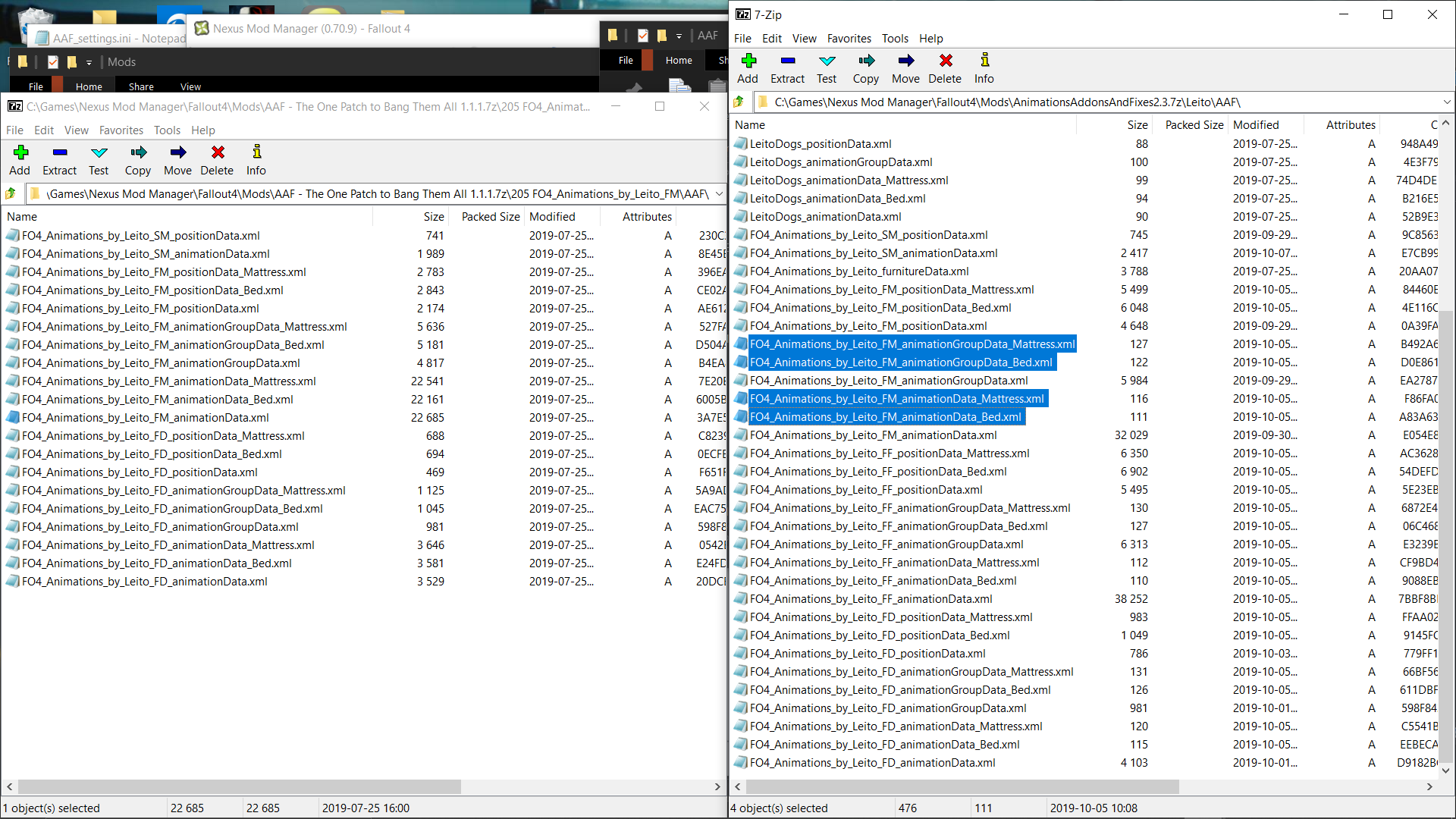Open Home tab in AAF Explorer window
This screenshot has height=819, width=1456.
(x=679, y=61)
